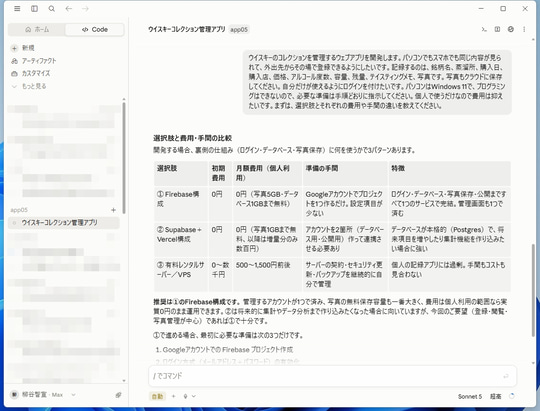This screenshot has height=411, width=540.
Task: Open the preview pane icon in header
Action: tap(497, 29)
